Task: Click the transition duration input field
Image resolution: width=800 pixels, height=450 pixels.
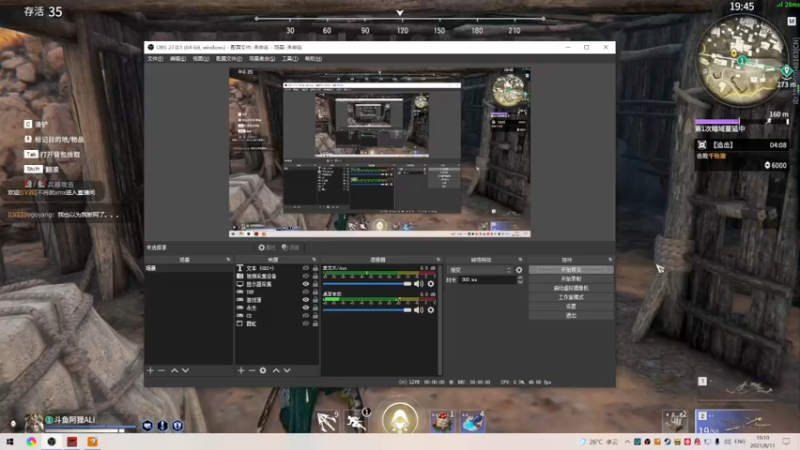Action: tap(487, 280)
